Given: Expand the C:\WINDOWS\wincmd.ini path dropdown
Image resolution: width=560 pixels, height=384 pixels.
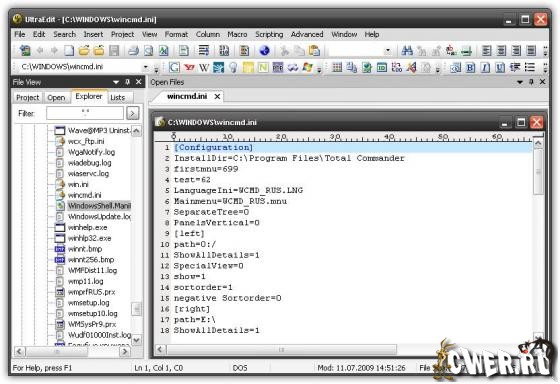Looking at the screenshot, I should coord(146,67).
